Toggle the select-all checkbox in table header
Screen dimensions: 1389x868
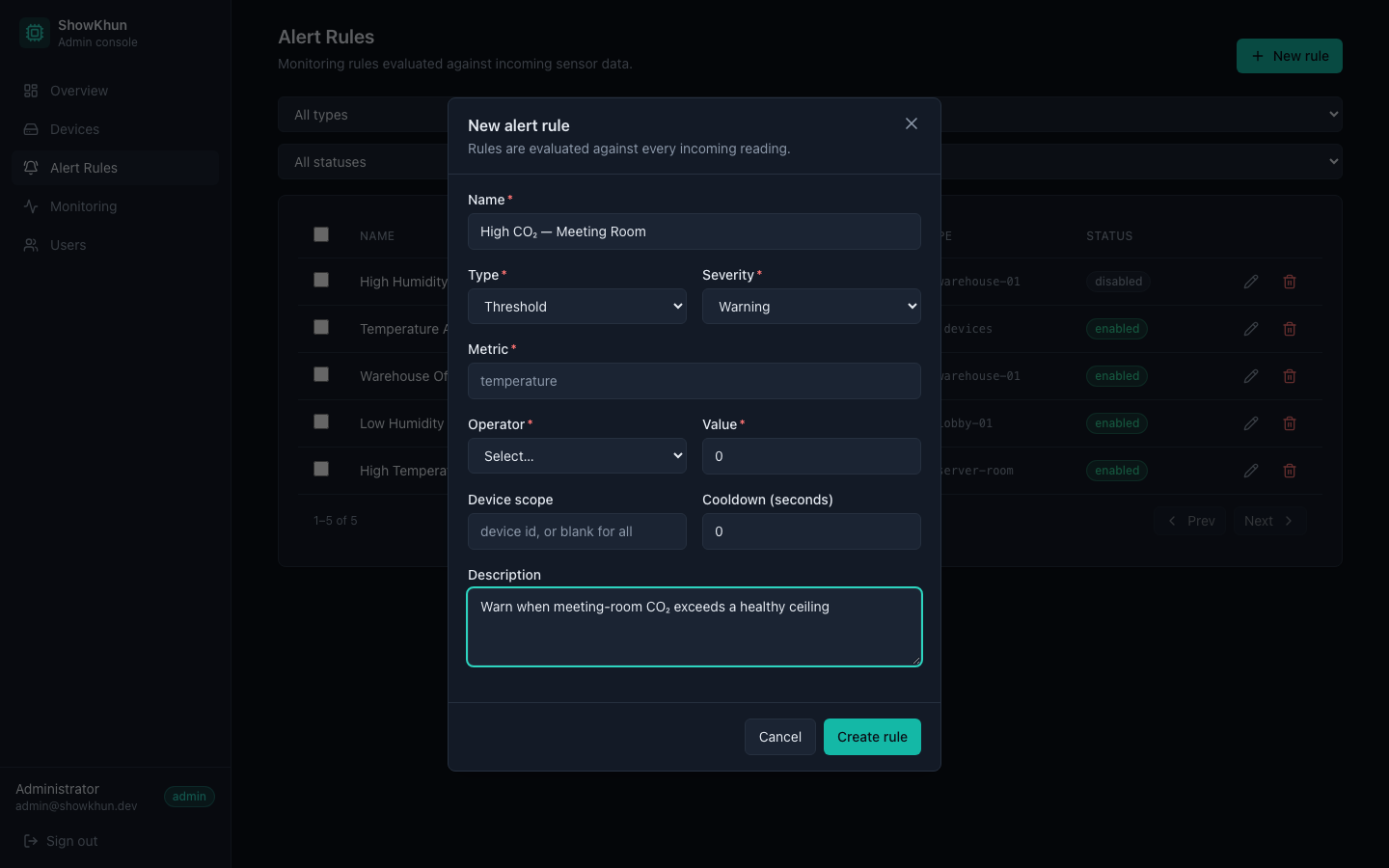(x=321, y=234)
